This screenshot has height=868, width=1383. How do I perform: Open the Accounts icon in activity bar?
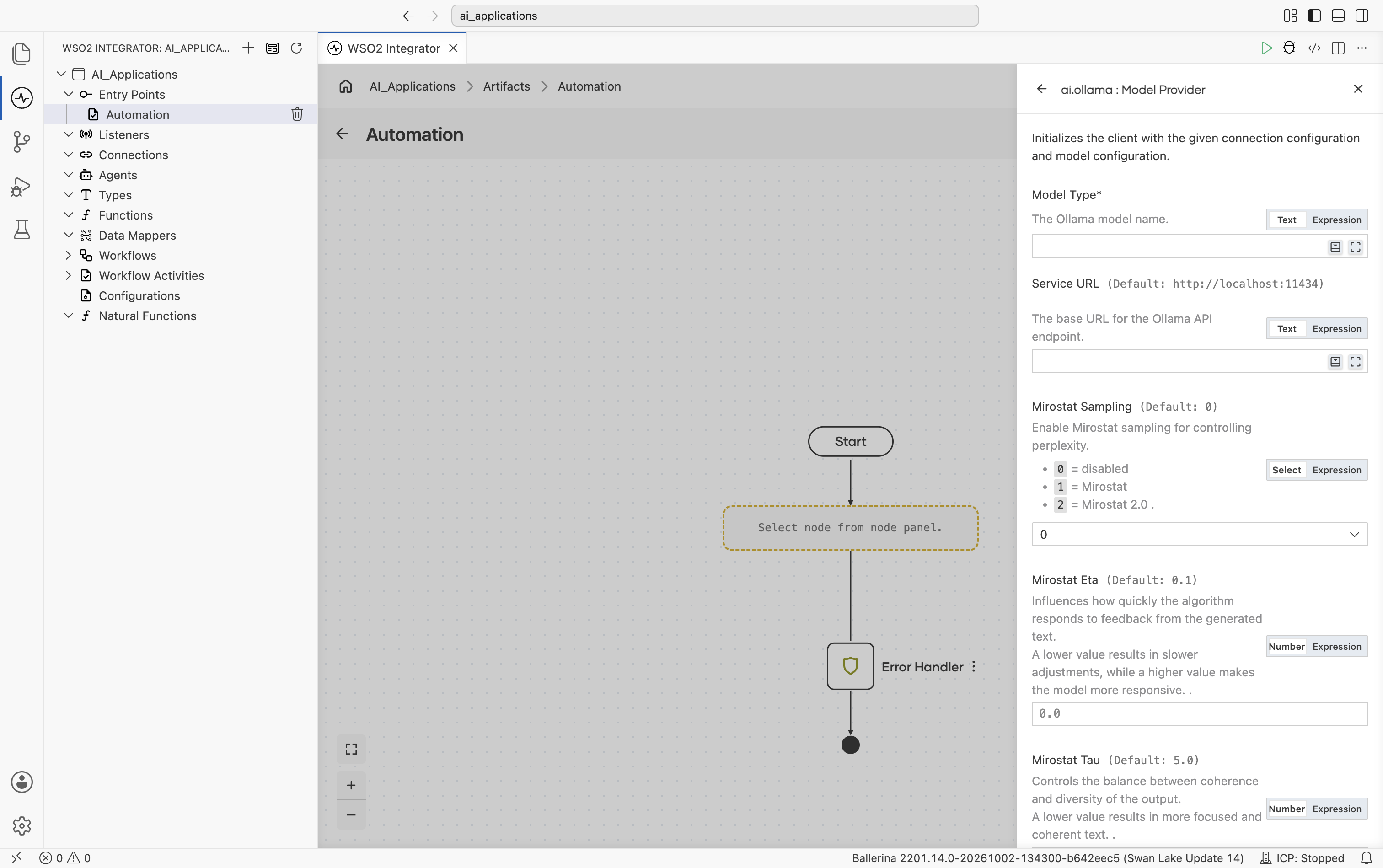pyautogui.click(x=22, y=782)
